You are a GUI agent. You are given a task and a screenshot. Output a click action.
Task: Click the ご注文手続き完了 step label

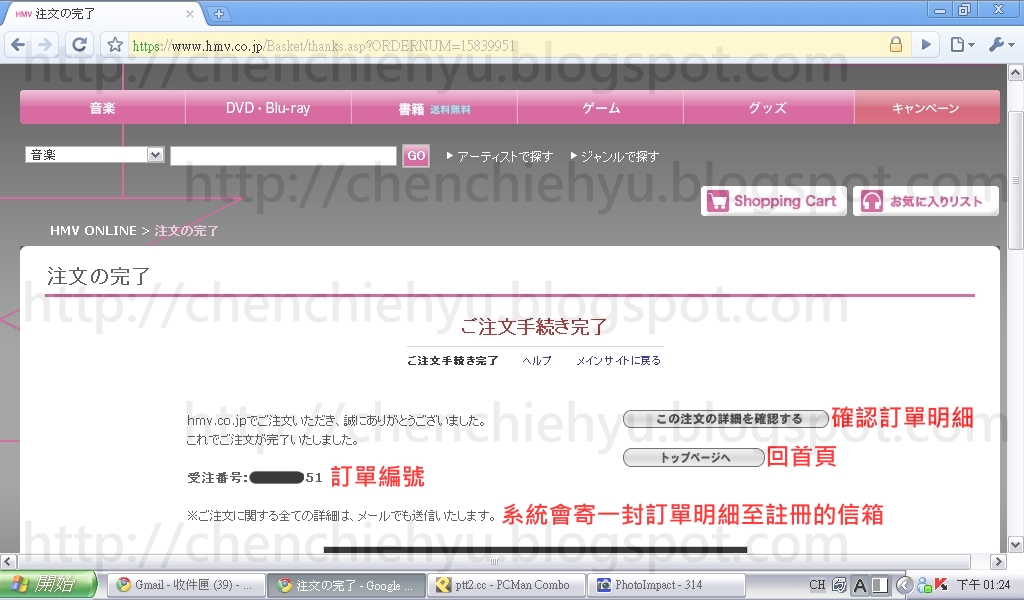[453, 360]
